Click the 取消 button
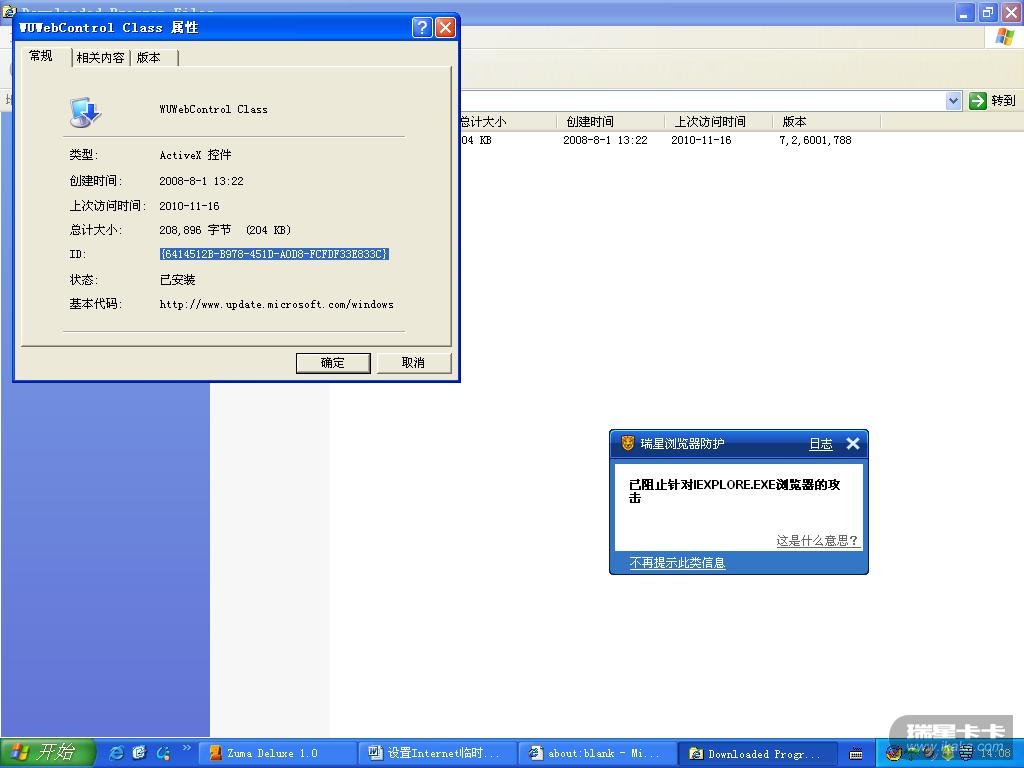Image resolution: width=1024 pixels, height=768 pixels. [413, 362]
